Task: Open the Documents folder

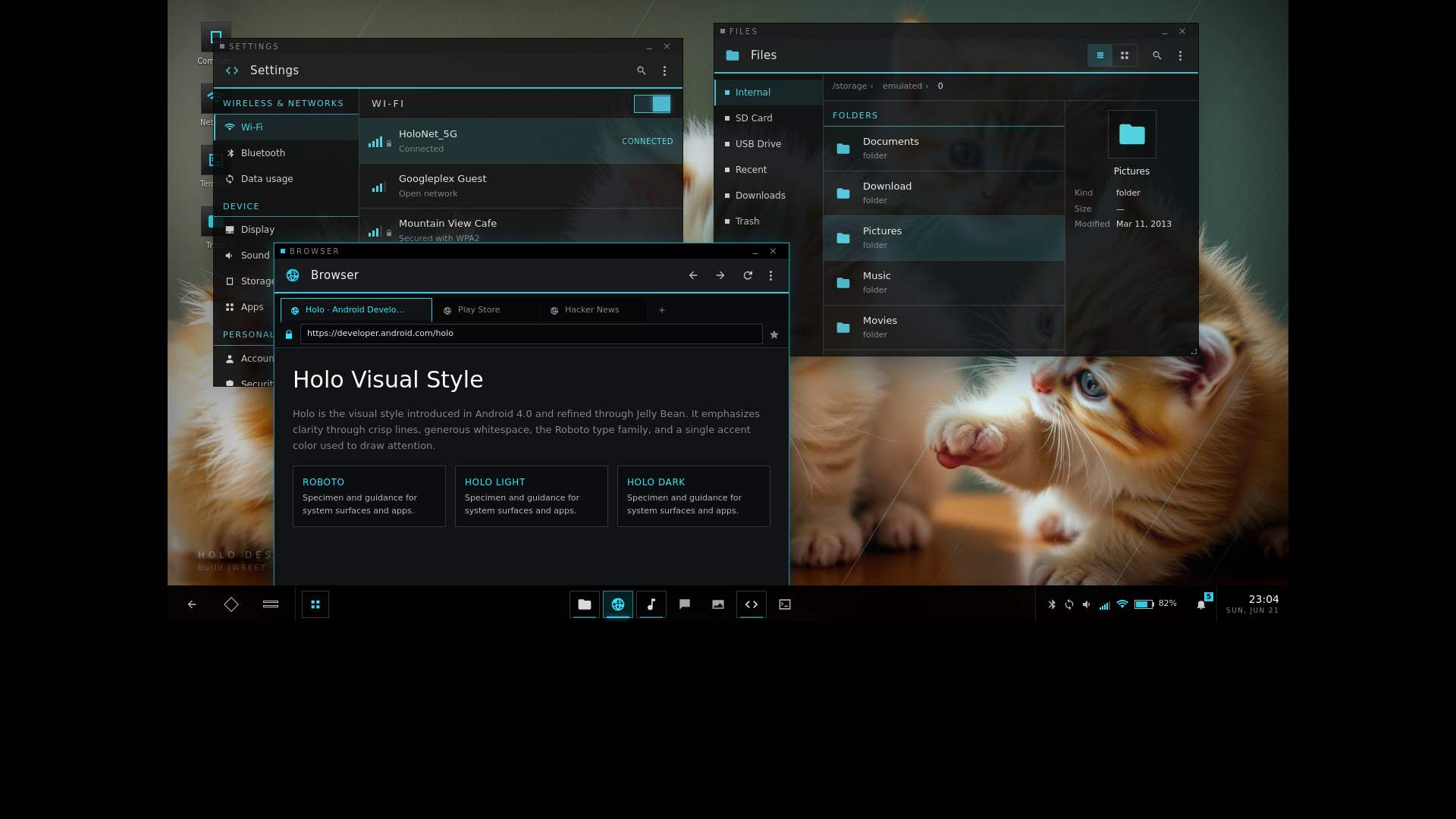Action: [x=944, y=149]
